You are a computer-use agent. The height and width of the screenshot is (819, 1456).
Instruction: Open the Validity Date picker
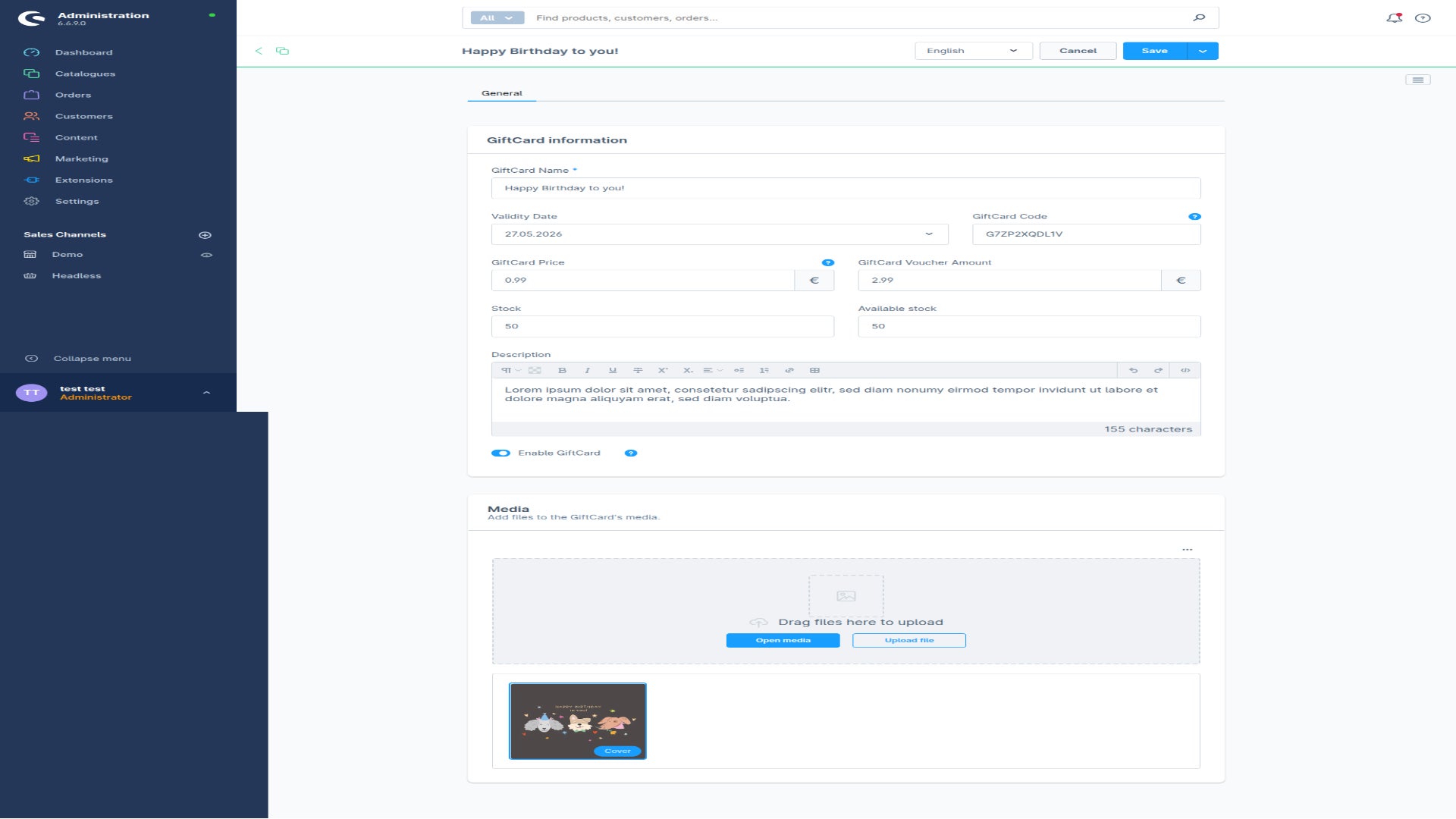(x=720, y=234)
